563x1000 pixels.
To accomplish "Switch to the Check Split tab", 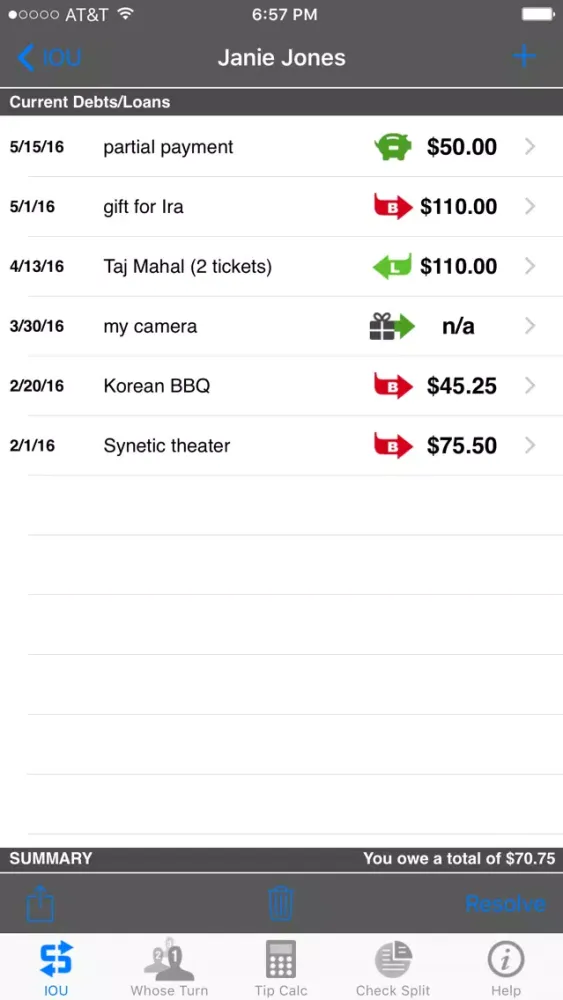I will 393,967.
